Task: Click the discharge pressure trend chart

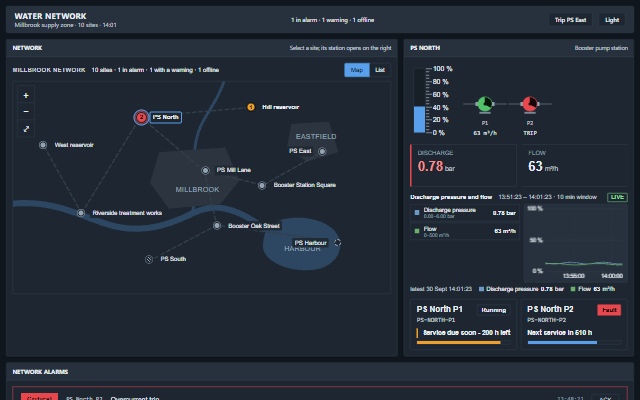Action: tap(576, 242)
